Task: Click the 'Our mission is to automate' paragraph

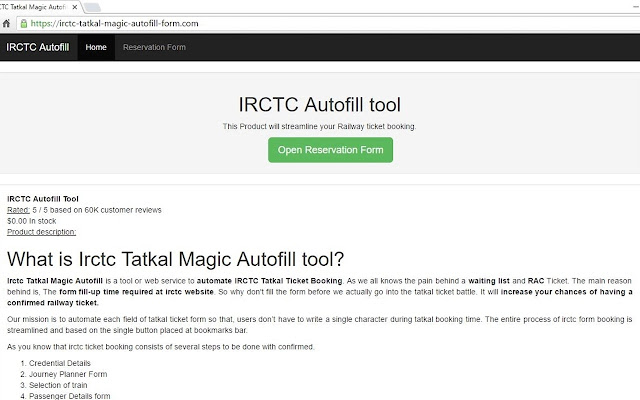Action: pos(320,325)
